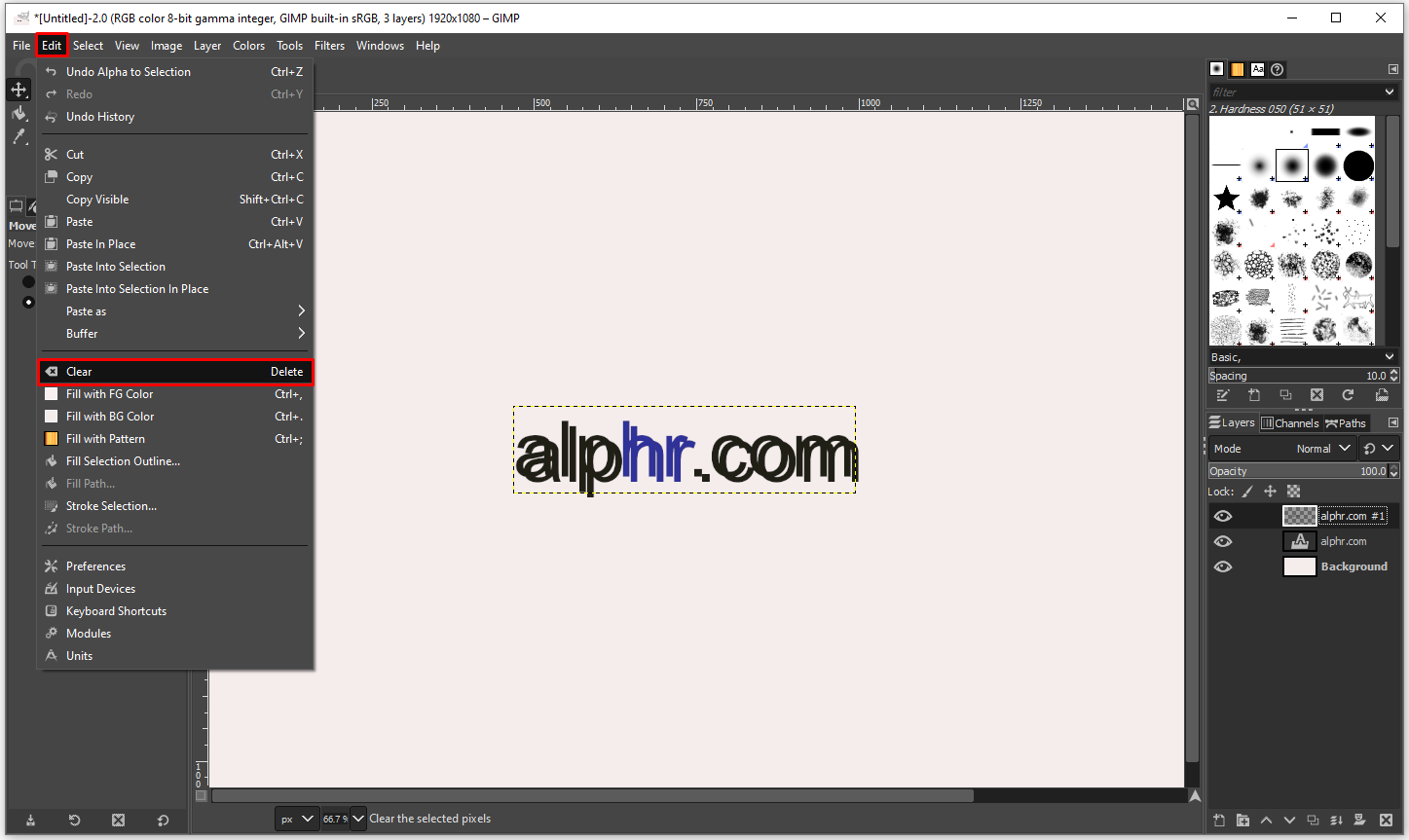Open brush as image

pos(1382,395)
